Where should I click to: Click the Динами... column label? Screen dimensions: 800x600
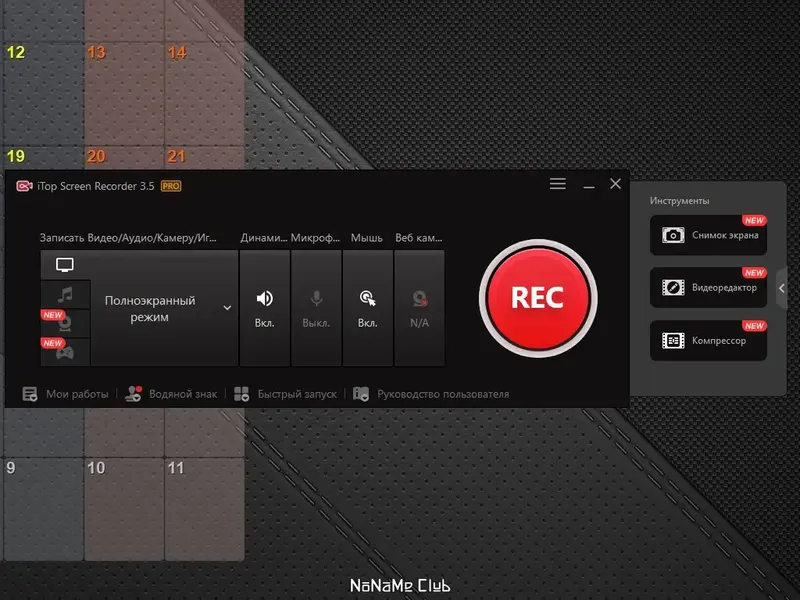(264, 238)
